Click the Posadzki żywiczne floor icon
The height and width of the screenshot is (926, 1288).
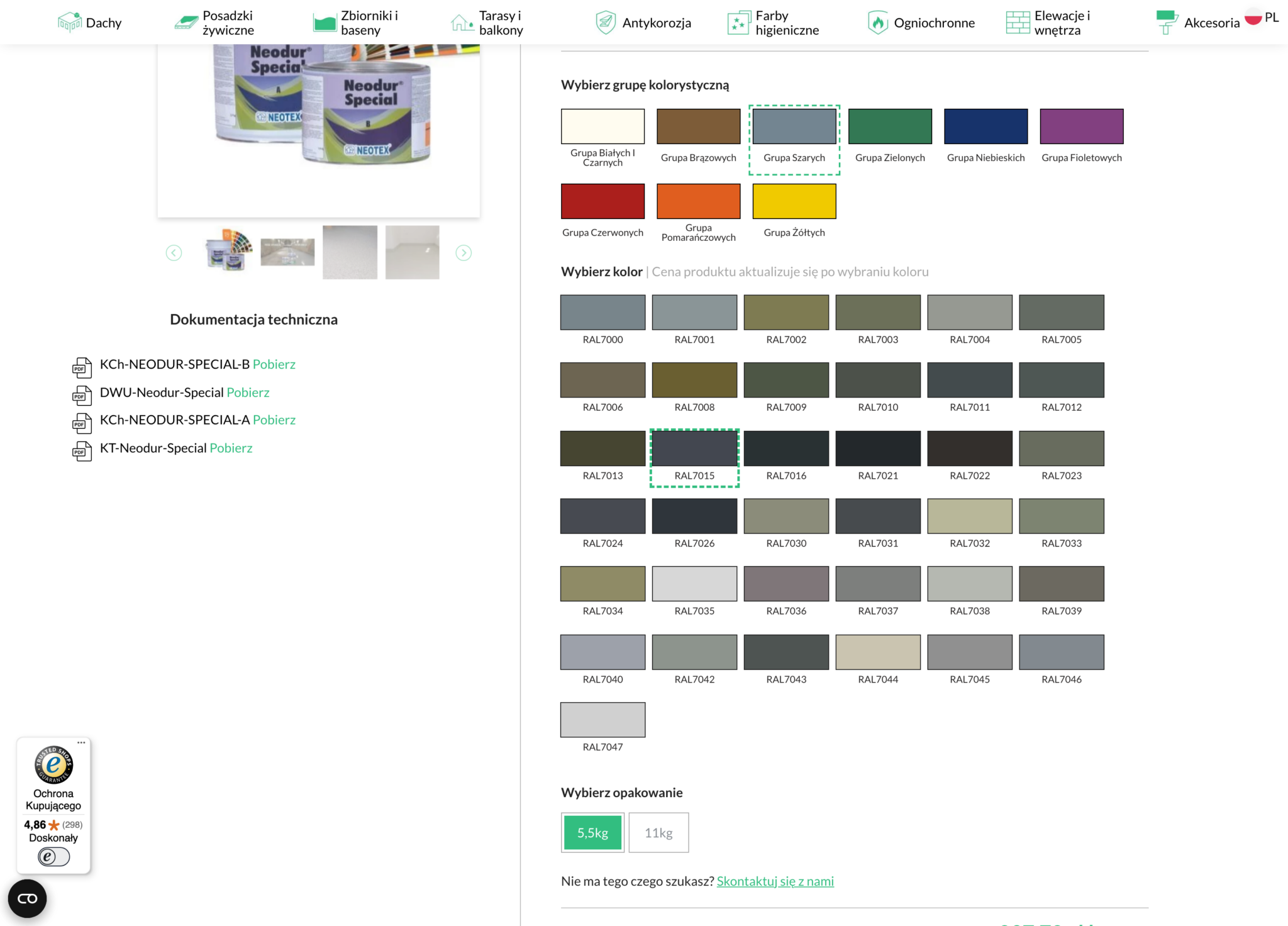pyautogui.click(x=186, y=22)
